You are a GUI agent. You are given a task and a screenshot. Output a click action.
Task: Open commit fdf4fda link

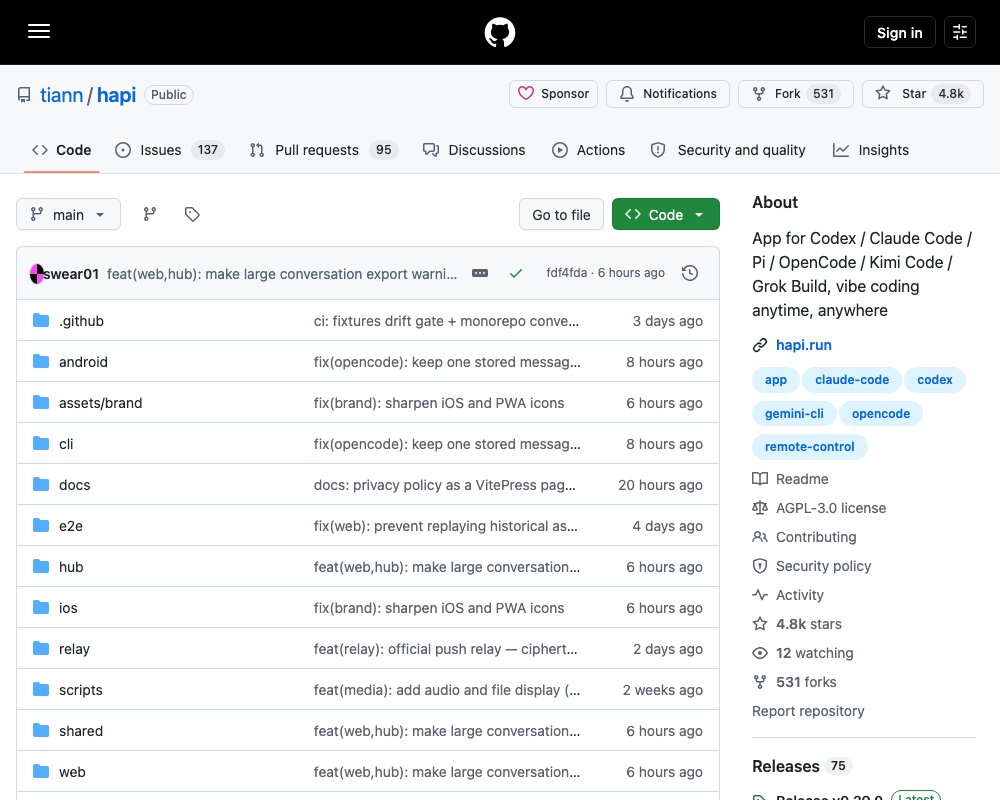[566, 273]
